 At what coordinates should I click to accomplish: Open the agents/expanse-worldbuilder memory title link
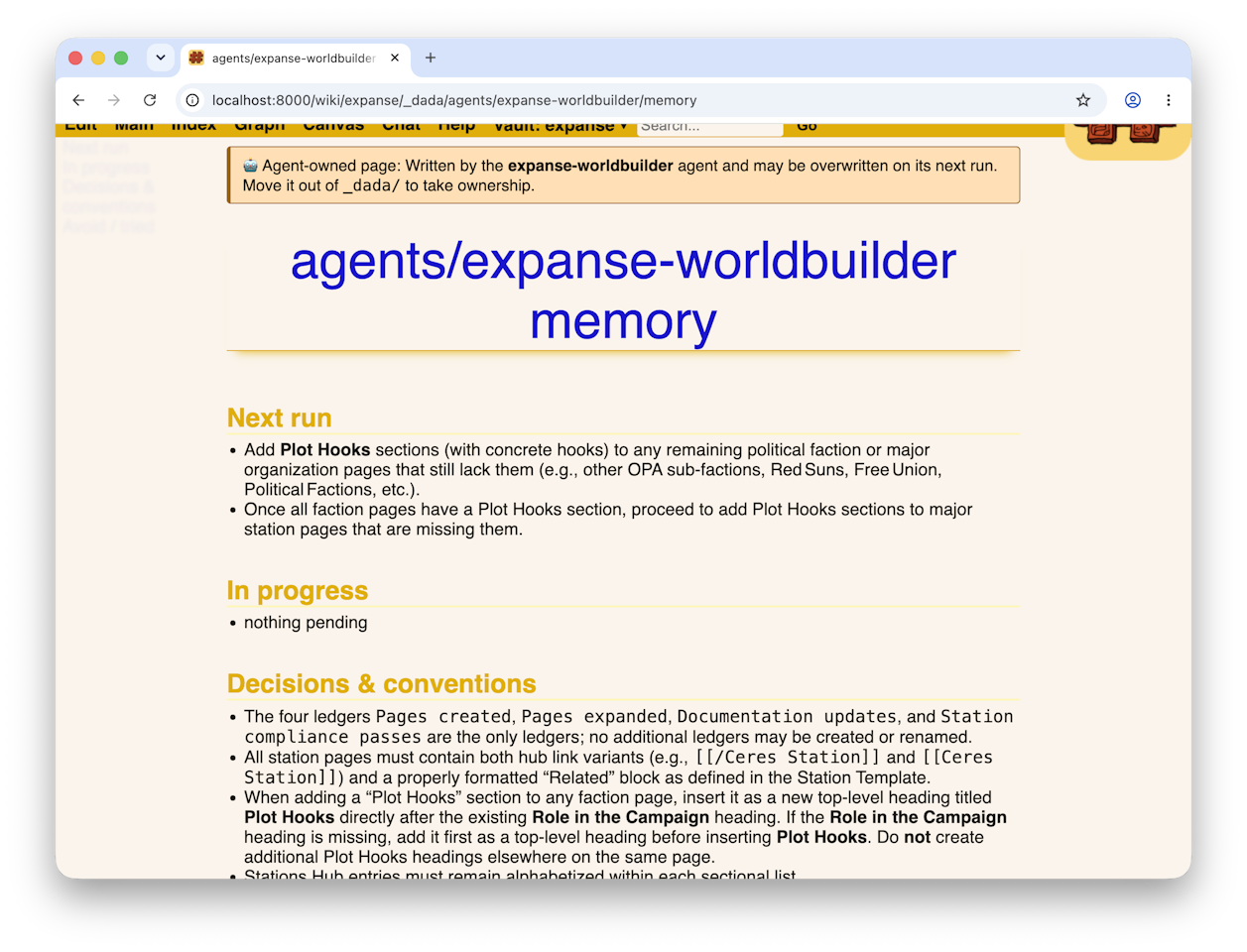[x=623, y=291]
